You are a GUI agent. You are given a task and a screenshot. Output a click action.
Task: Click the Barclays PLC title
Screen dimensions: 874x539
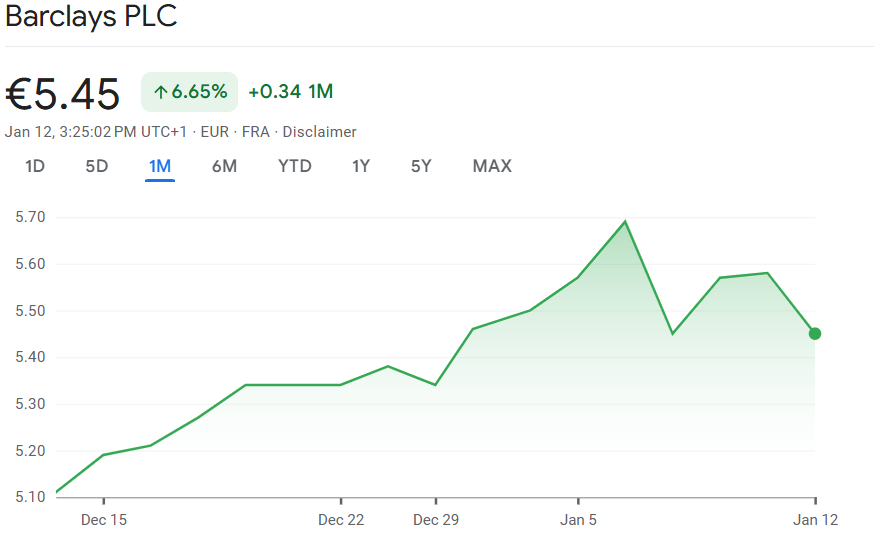(91, 18)
